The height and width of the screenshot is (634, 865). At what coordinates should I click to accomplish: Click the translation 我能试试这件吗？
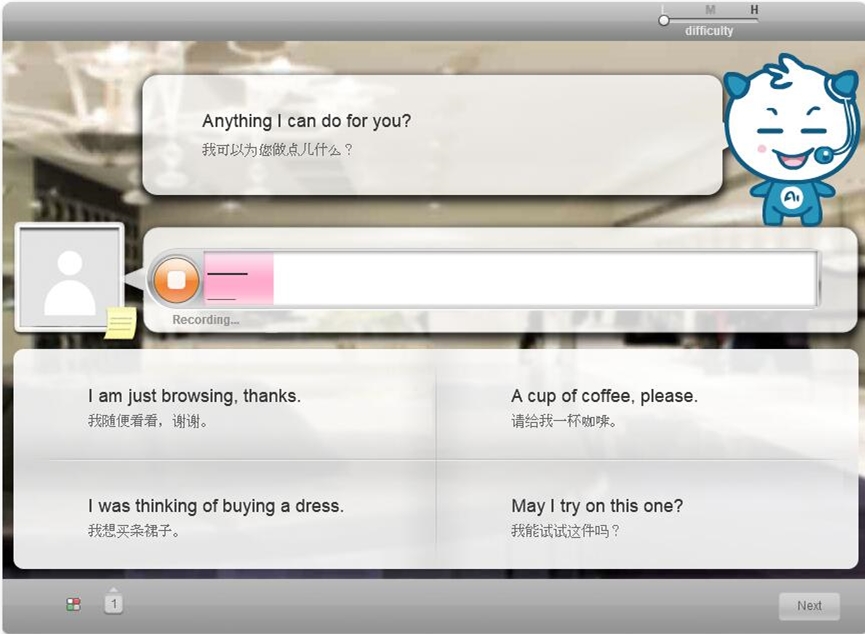pos(565,531)
